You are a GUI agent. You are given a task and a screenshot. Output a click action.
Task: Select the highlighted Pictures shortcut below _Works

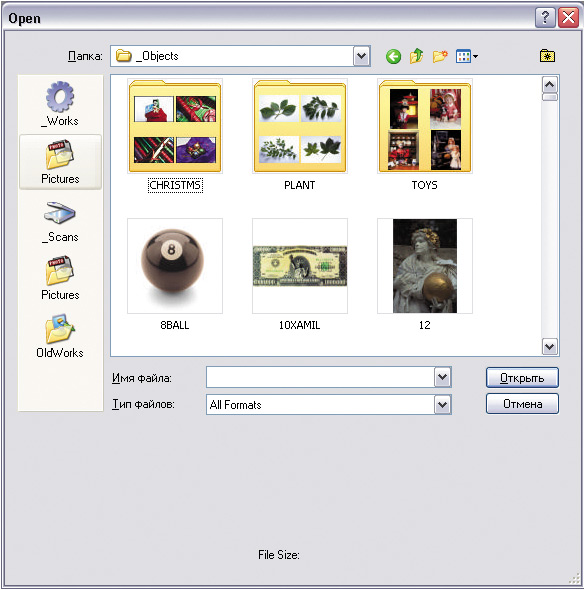tap(60, 162)
